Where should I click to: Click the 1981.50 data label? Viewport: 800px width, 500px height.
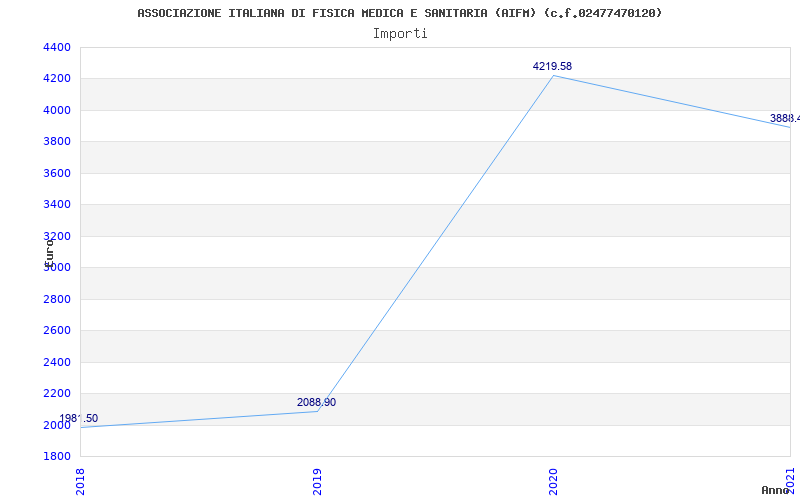tap(78, 419)
